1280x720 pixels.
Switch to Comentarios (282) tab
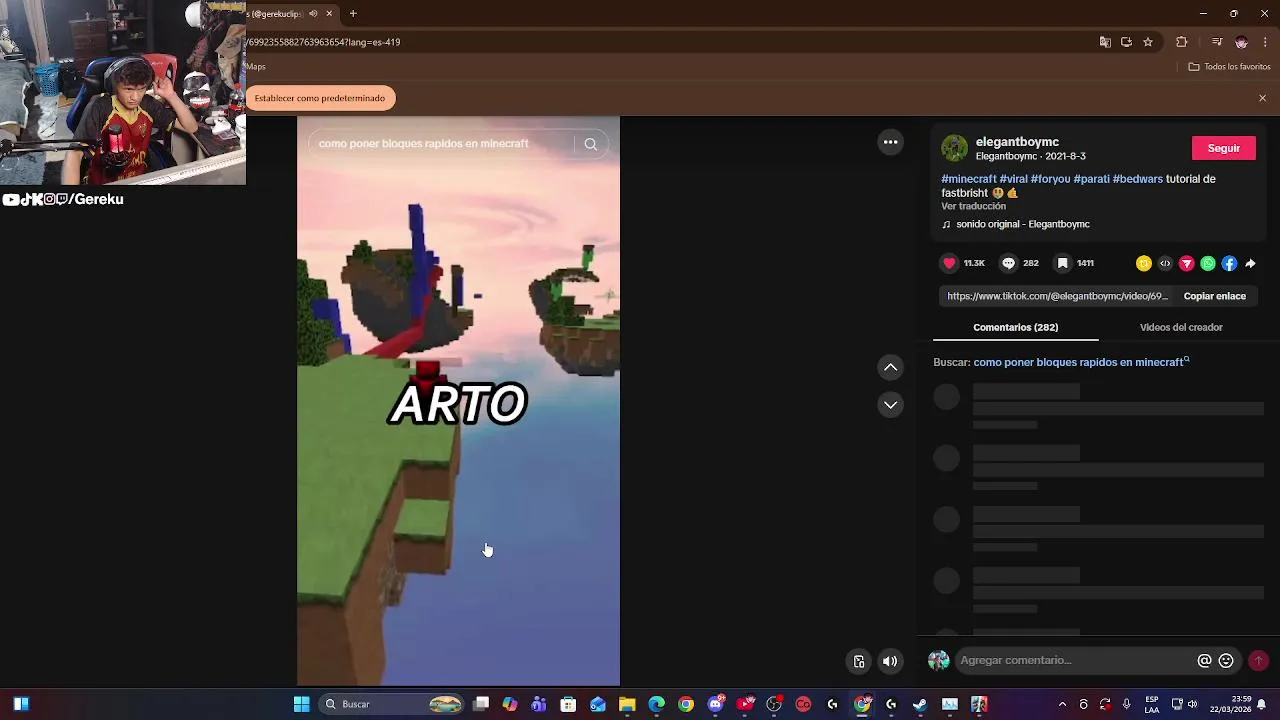pyautogui.click(x=1015, y=327)
